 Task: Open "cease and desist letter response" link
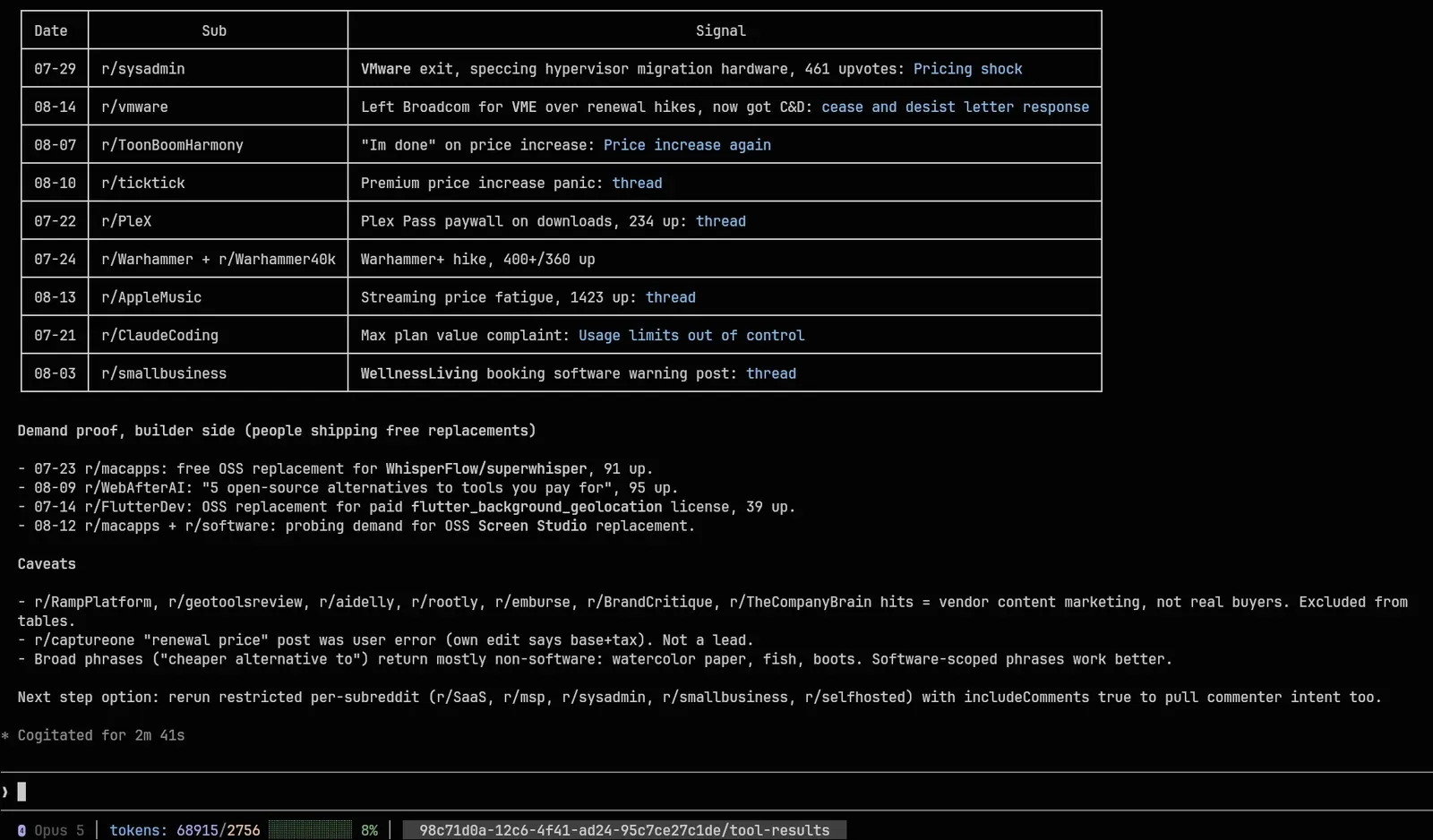956,107
